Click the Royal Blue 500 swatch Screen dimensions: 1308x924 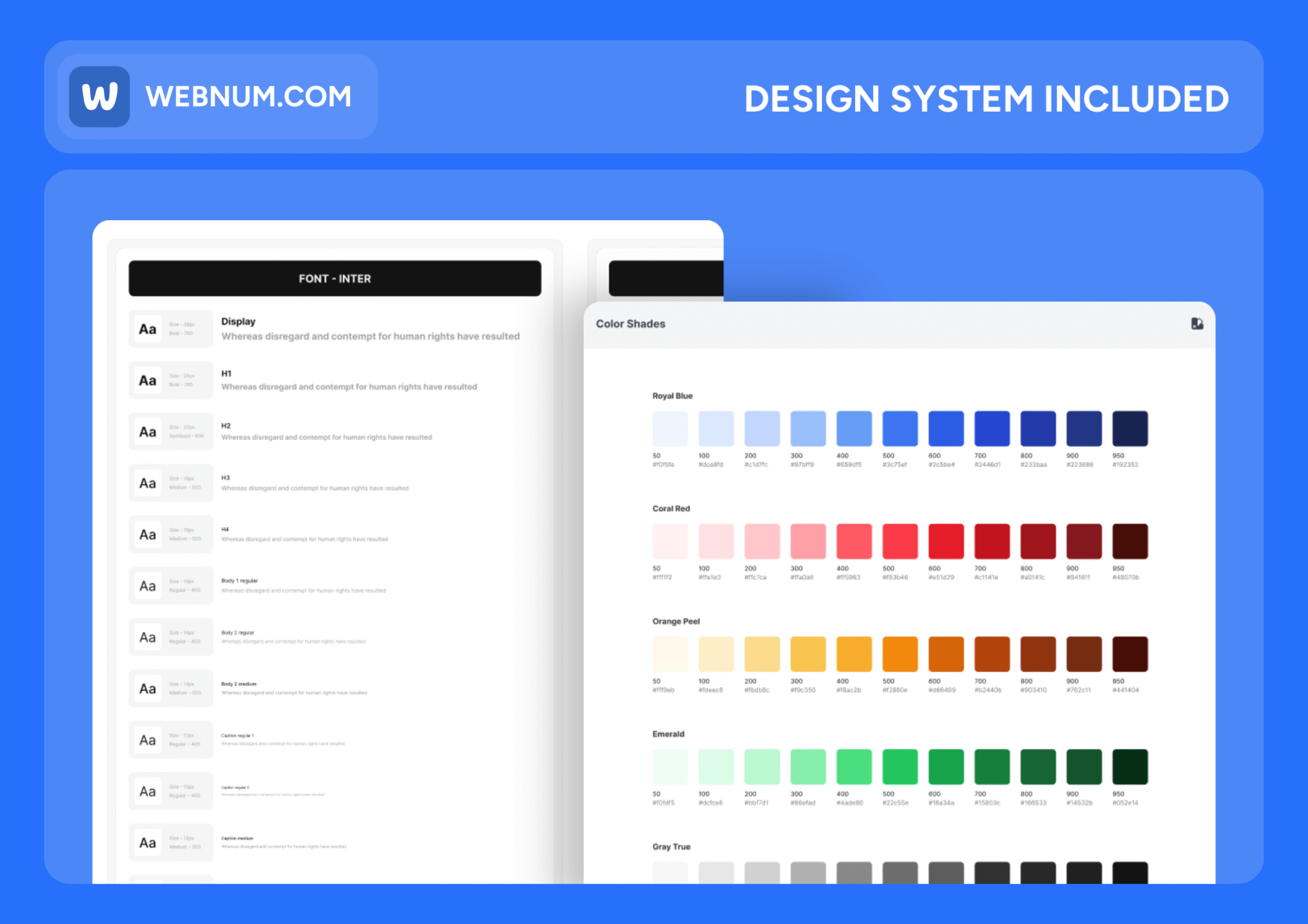point(899,428)
